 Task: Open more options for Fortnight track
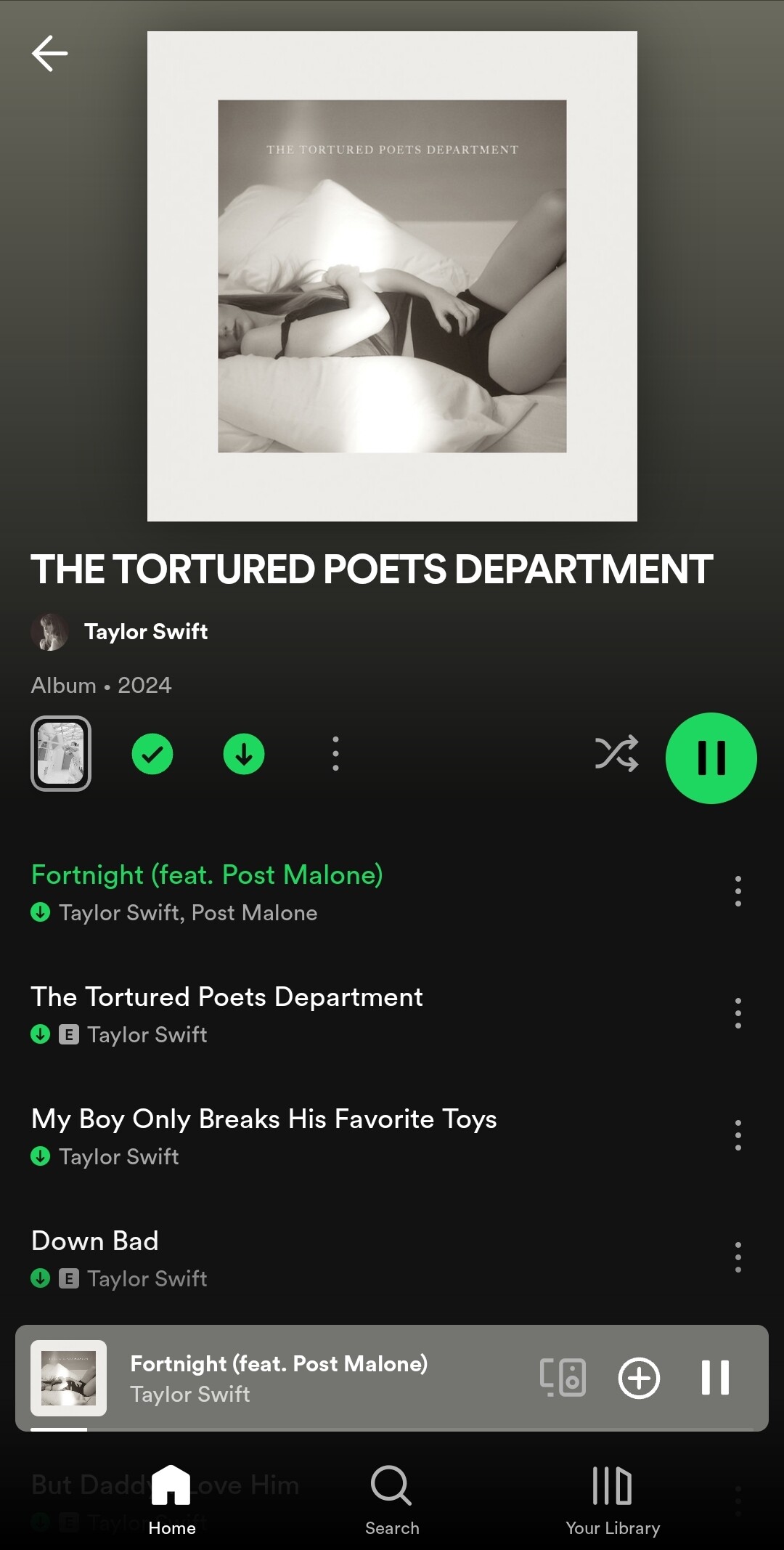pyautogui.click(x=738, y=891)
